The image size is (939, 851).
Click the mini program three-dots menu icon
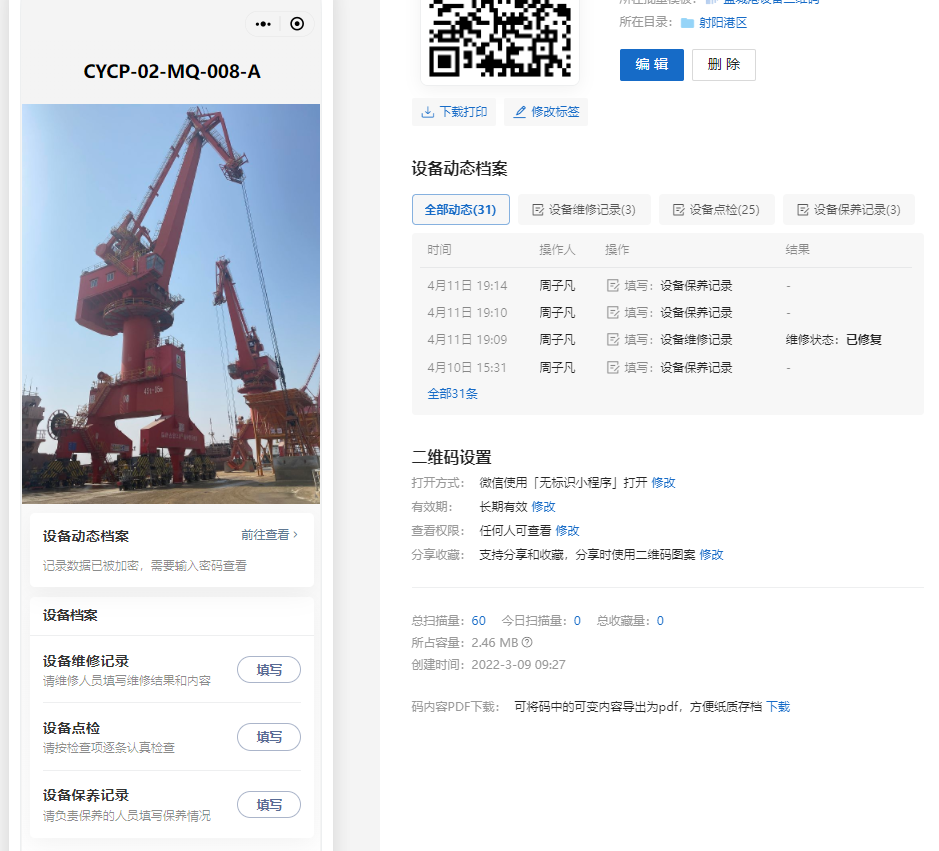pyautogui.click(x=263, y=24)
